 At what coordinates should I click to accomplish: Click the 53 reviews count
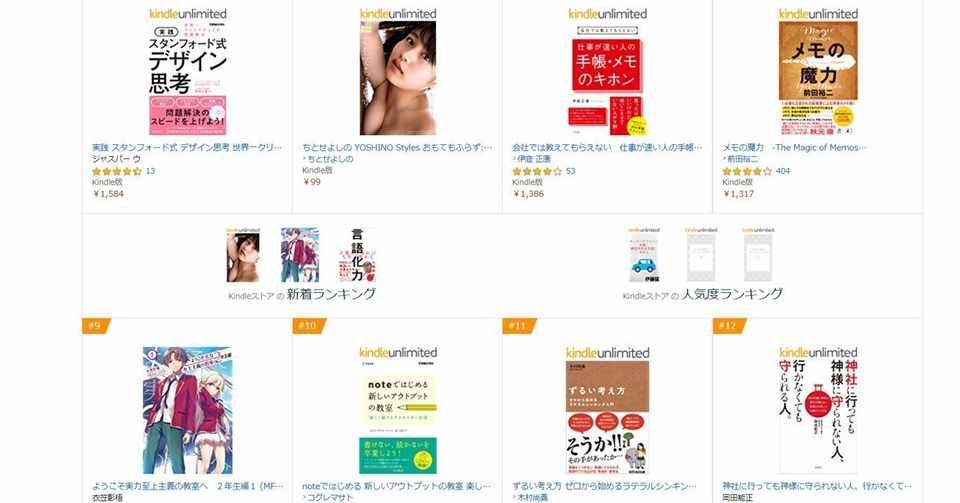(x=571, y=171)
